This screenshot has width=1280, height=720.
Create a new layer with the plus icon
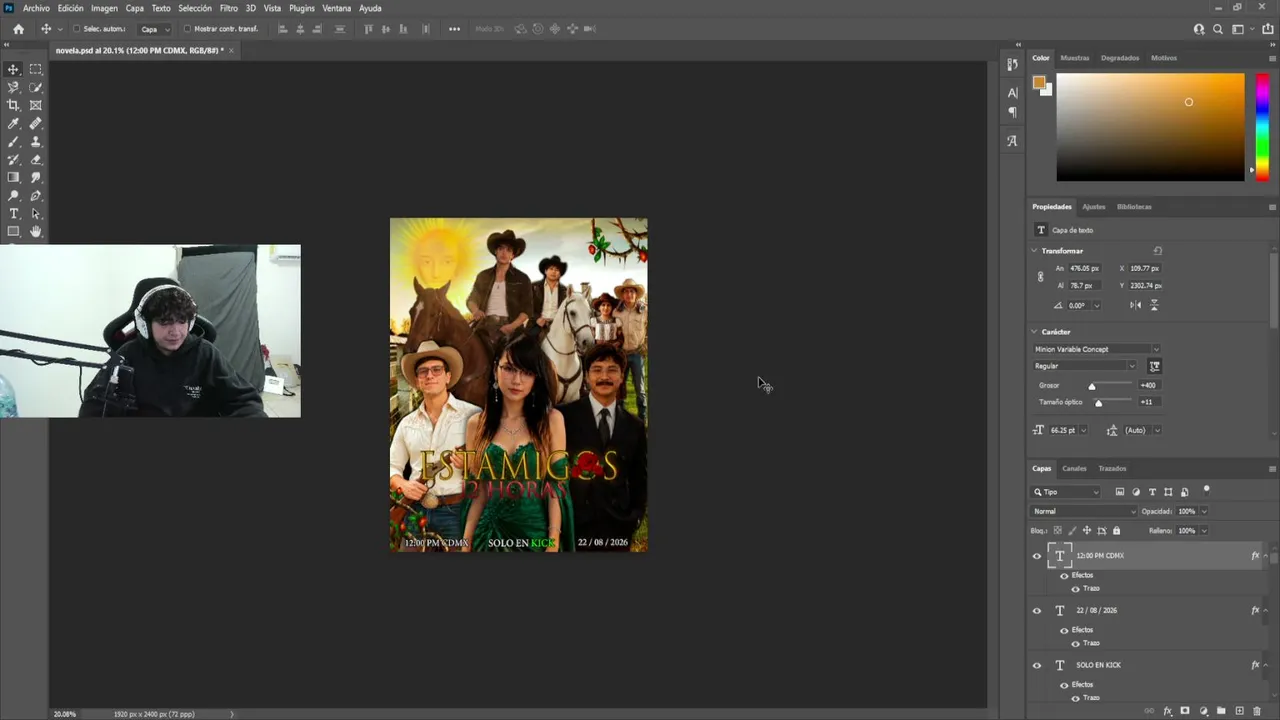(1239, 711)
